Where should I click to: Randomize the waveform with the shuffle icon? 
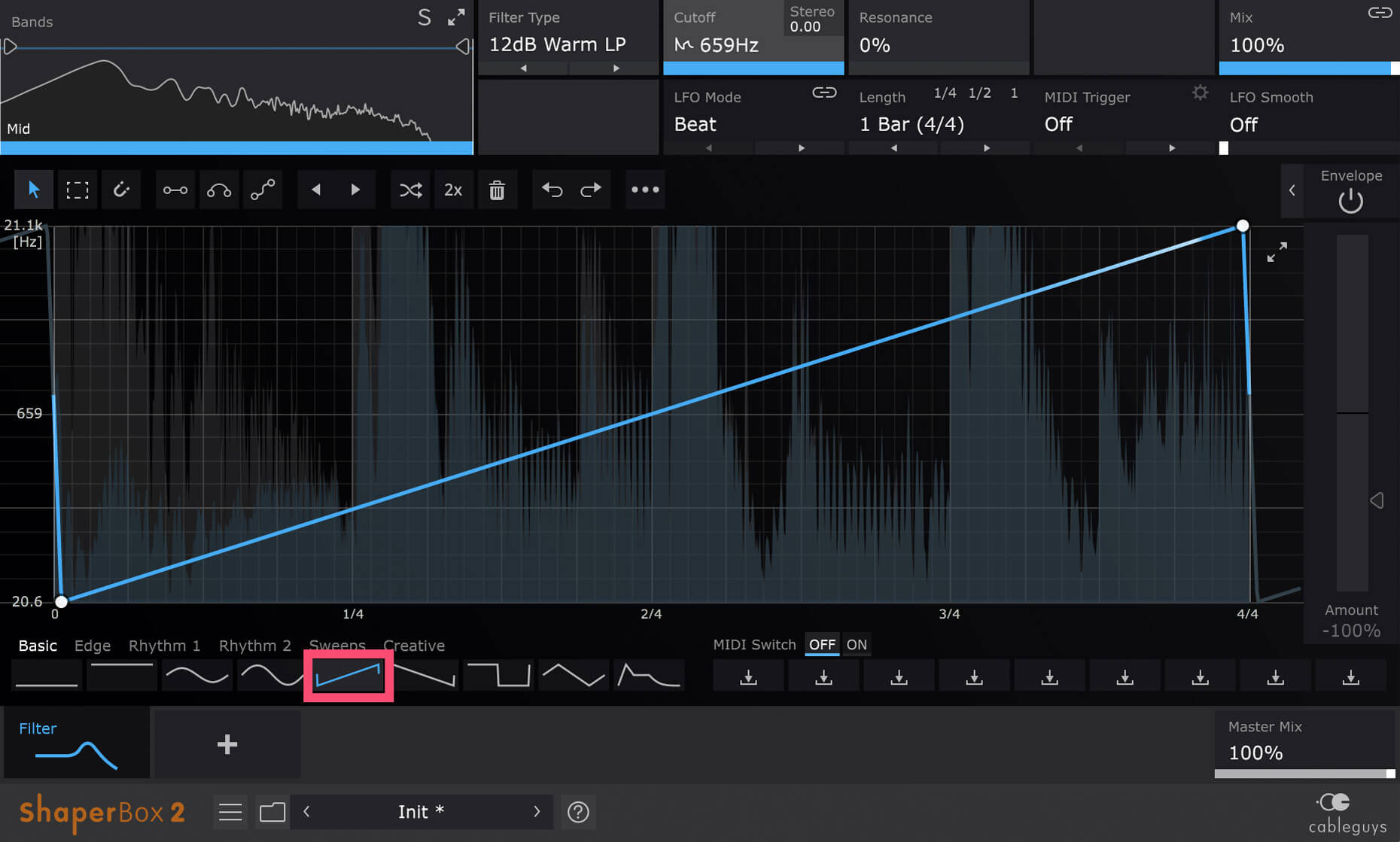click(410, 190)
